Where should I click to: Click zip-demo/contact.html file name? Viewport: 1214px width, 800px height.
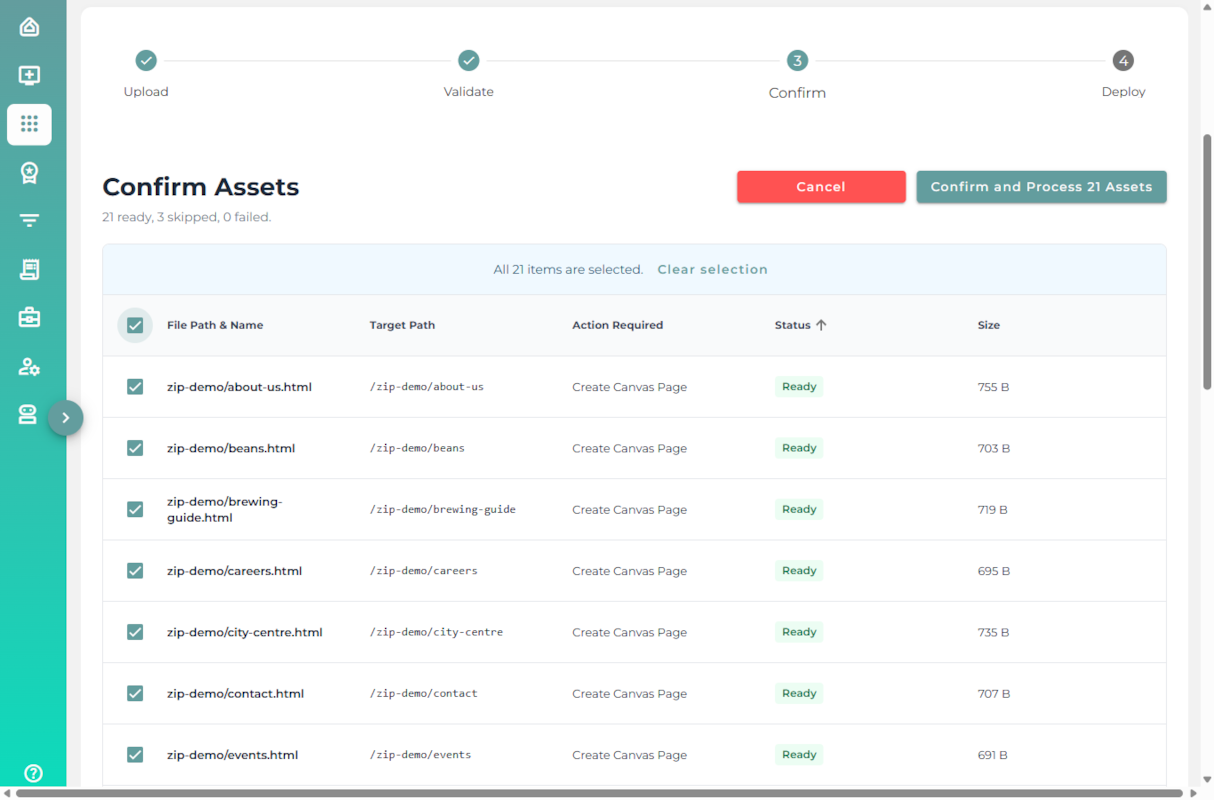pos(235,694)
